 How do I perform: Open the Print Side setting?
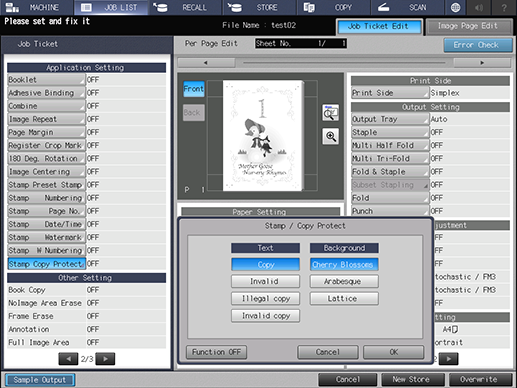[390, 93]
